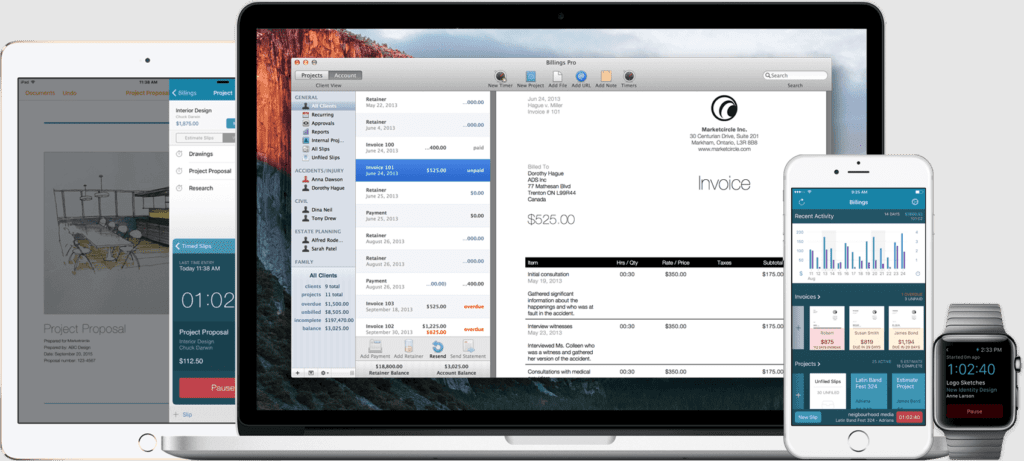Click the Add Note toolbar icon
The width and height of the screenshot is (1024, 461).
604,76
